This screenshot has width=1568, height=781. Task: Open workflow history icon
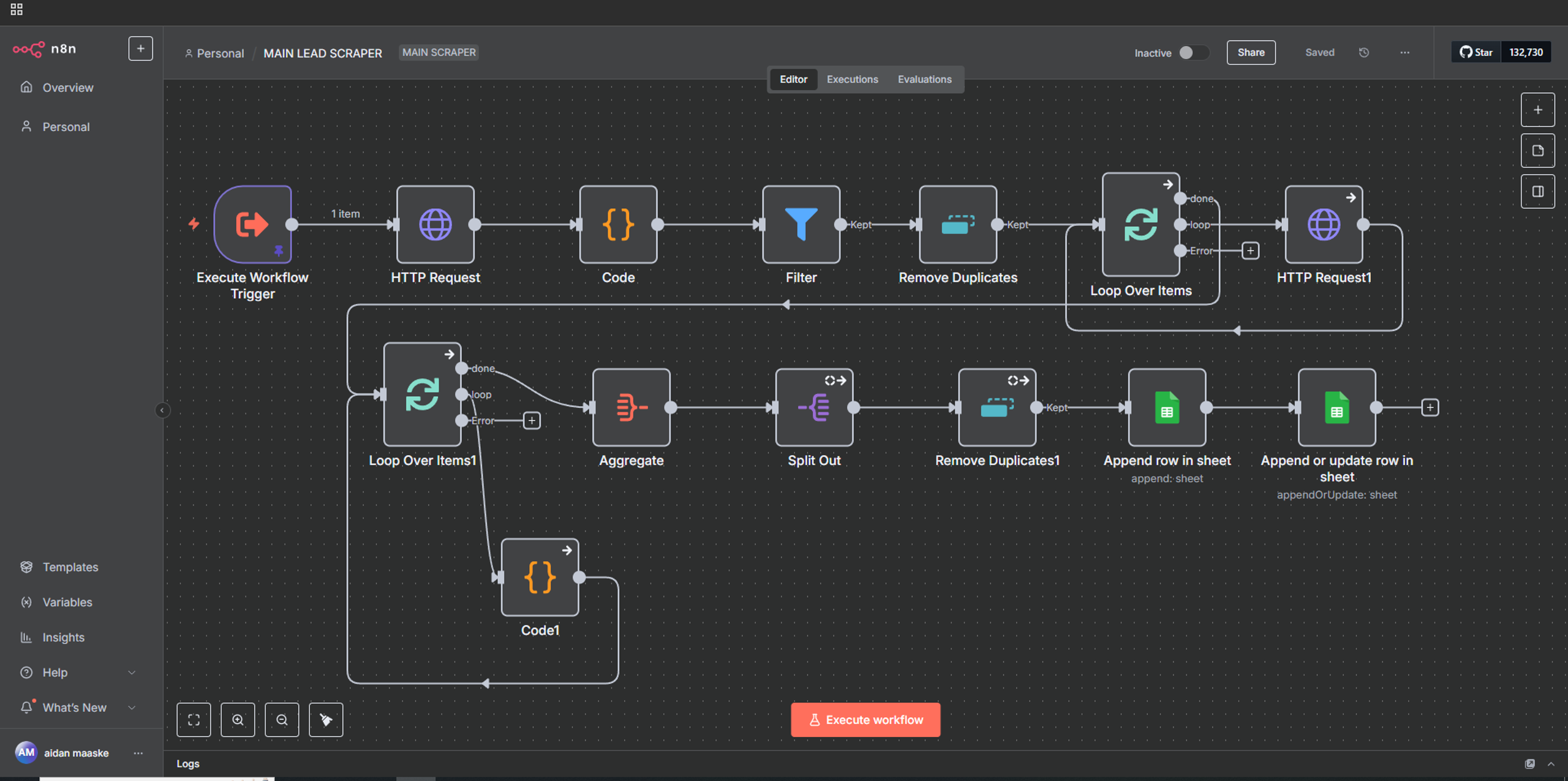coord(1364,53)
